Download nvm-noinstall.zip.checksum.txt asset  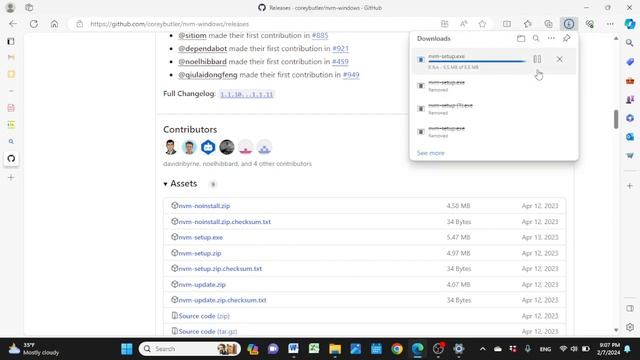click(224, 222)
